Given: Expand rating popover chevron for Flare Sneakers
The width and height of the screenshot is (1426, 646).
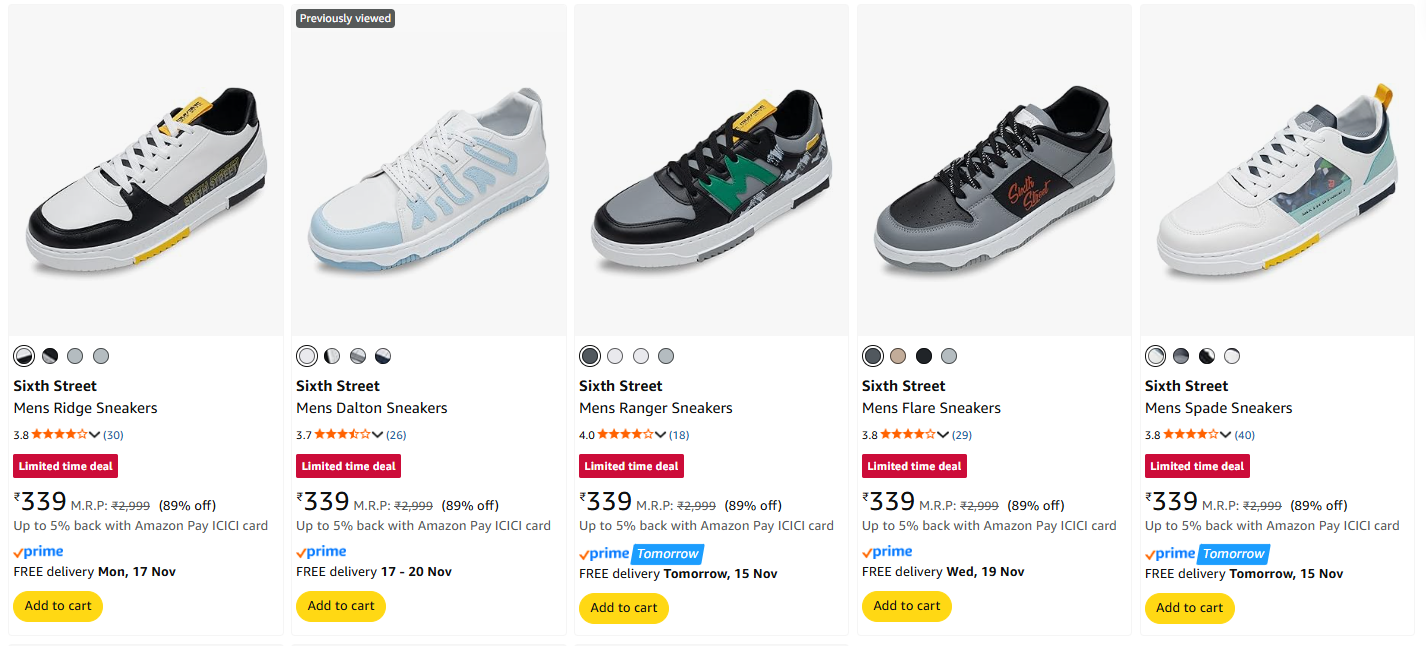Looking at the screenshot, I should pyautogui.click(x=944, y=435).
